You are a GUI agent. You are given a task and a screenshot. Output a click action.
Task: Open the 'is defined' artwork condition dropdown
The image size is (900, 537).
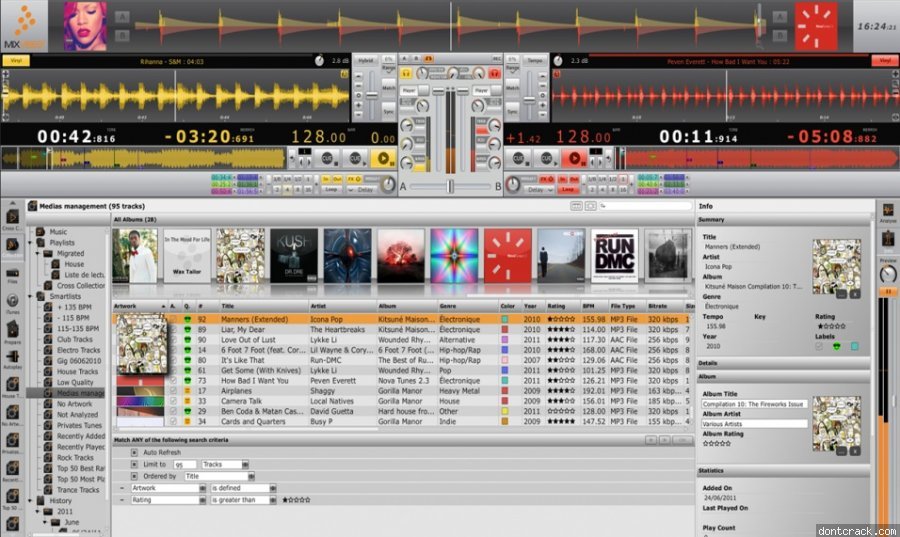pos(240,488)
